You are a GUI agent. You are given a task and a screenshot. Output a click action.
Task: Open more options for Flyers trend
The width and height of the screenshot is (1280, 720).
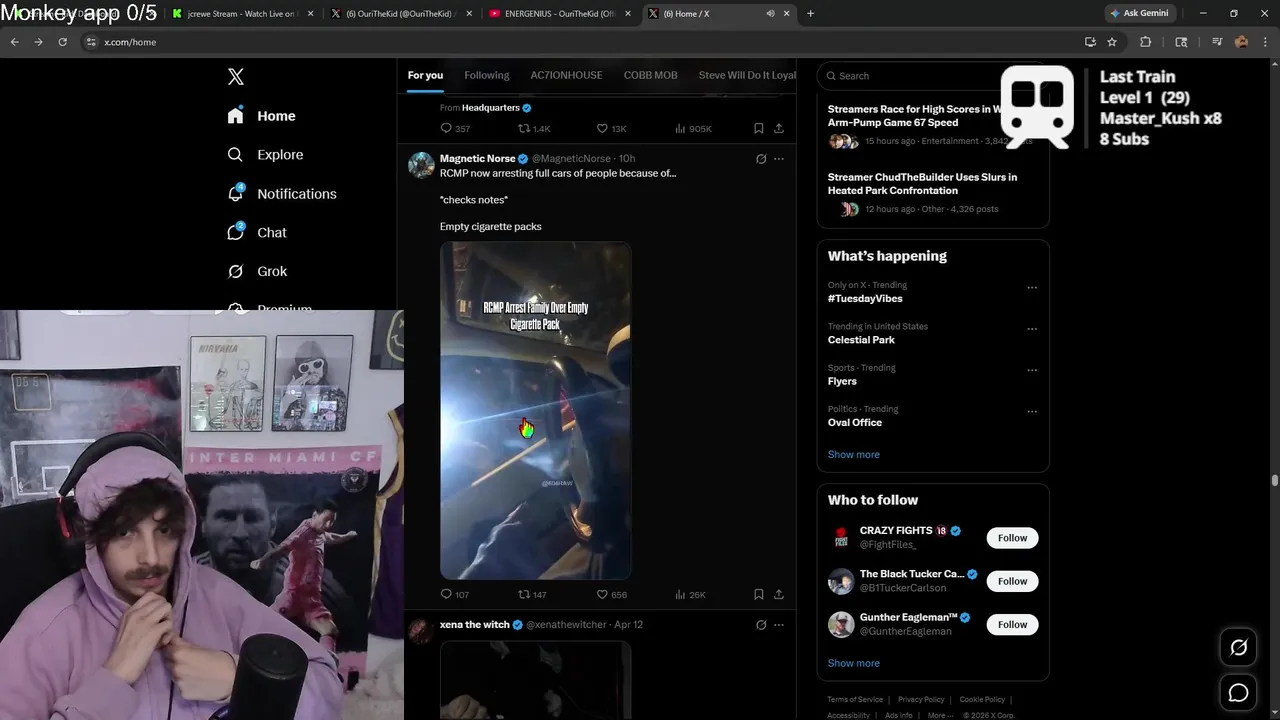click(x=1032, y=370)
